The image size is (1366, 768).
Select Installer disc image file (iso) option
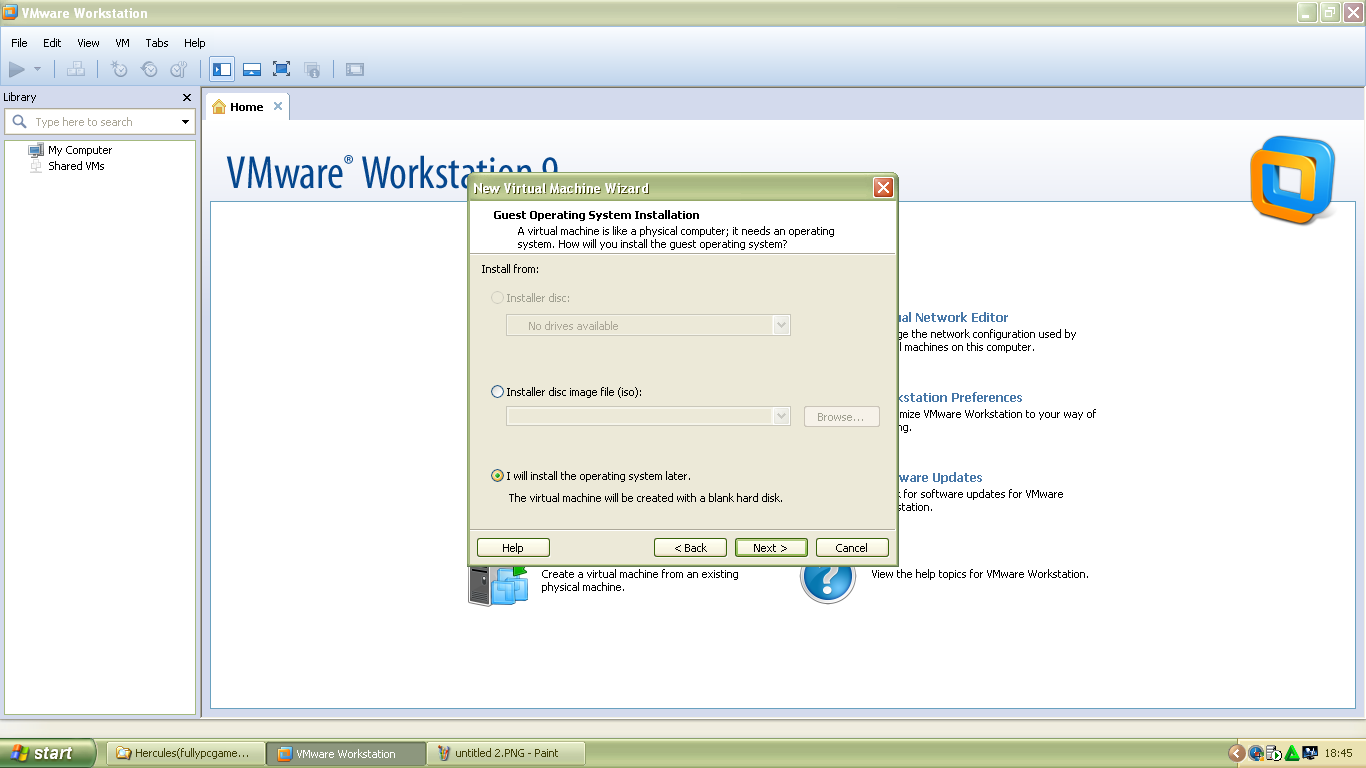coord(498,392)
